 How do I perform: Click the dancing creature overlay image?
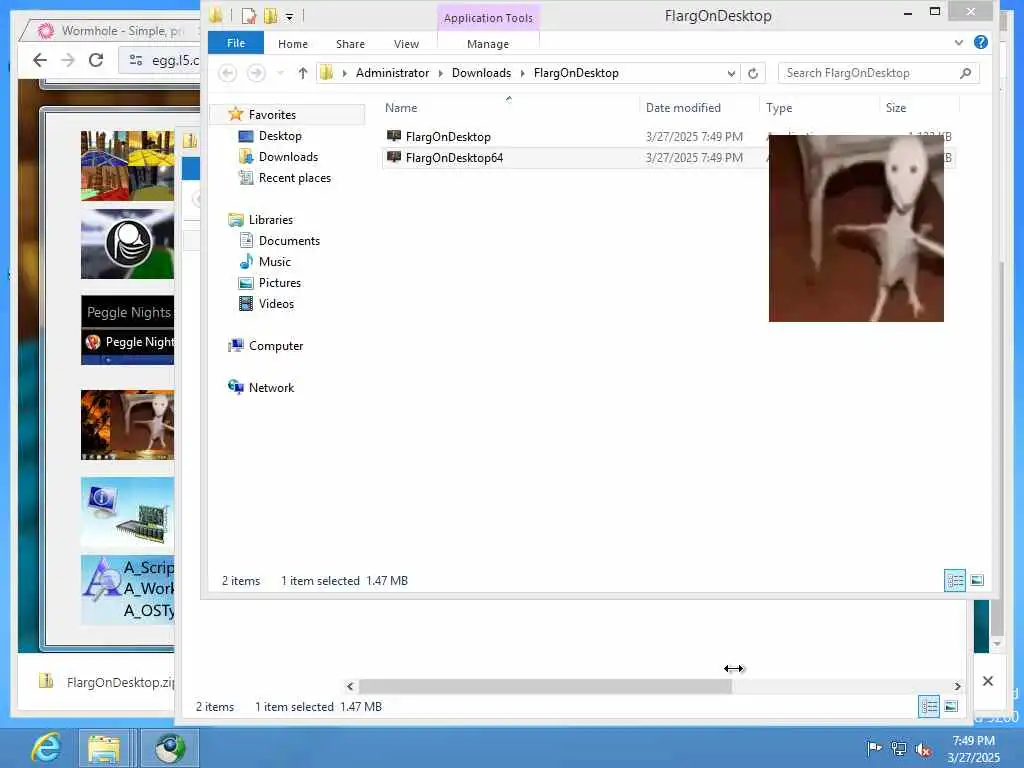click(x=856, y=229)
